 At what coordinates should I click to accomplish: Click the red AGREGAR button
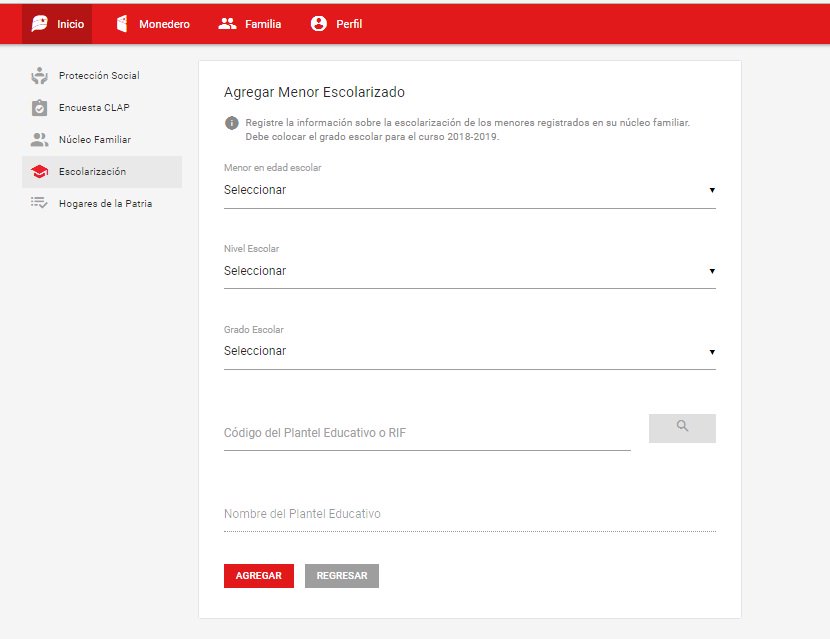tap(259, 575)
